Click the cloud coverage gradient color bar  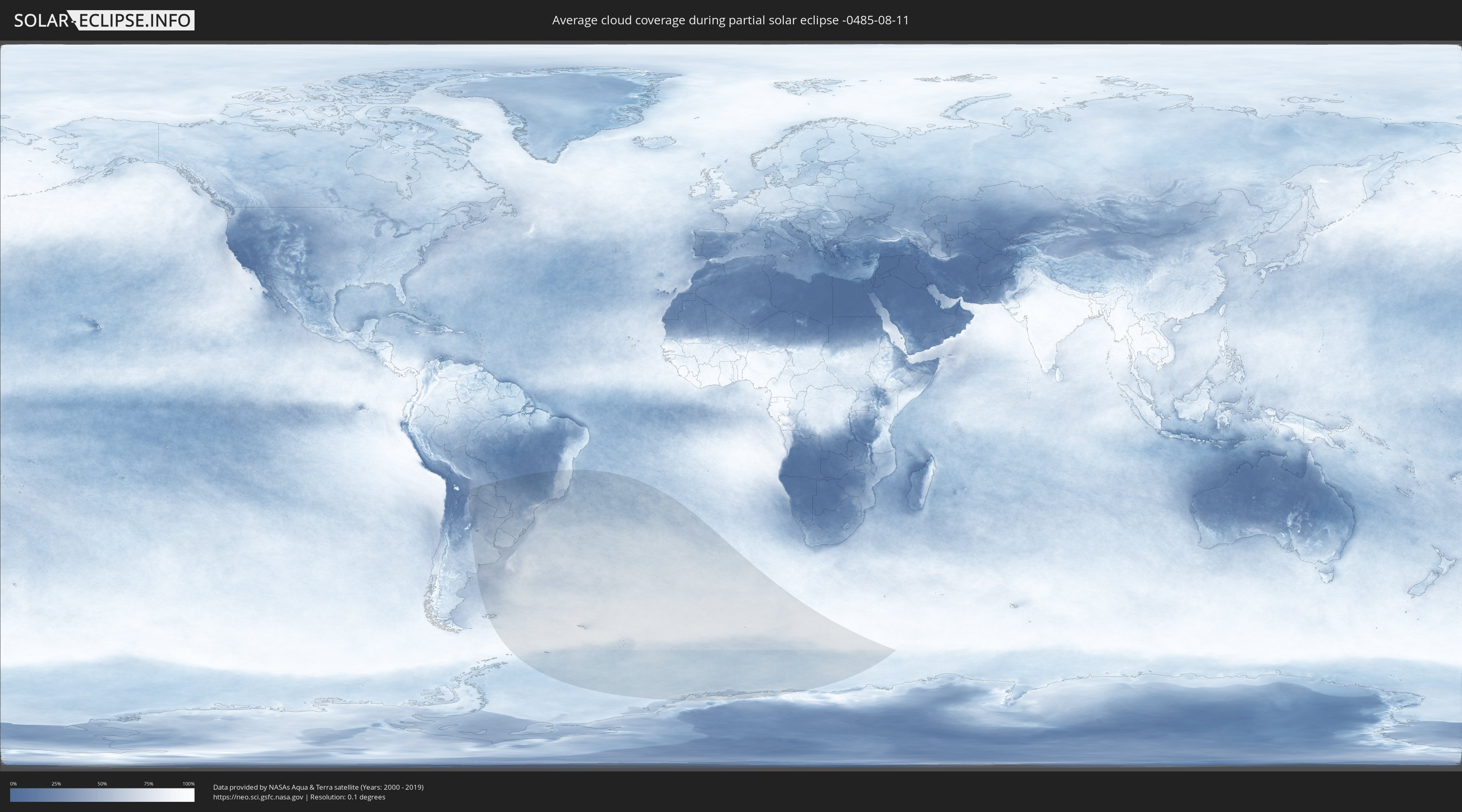pyautogui.click(x=102, y=795)
